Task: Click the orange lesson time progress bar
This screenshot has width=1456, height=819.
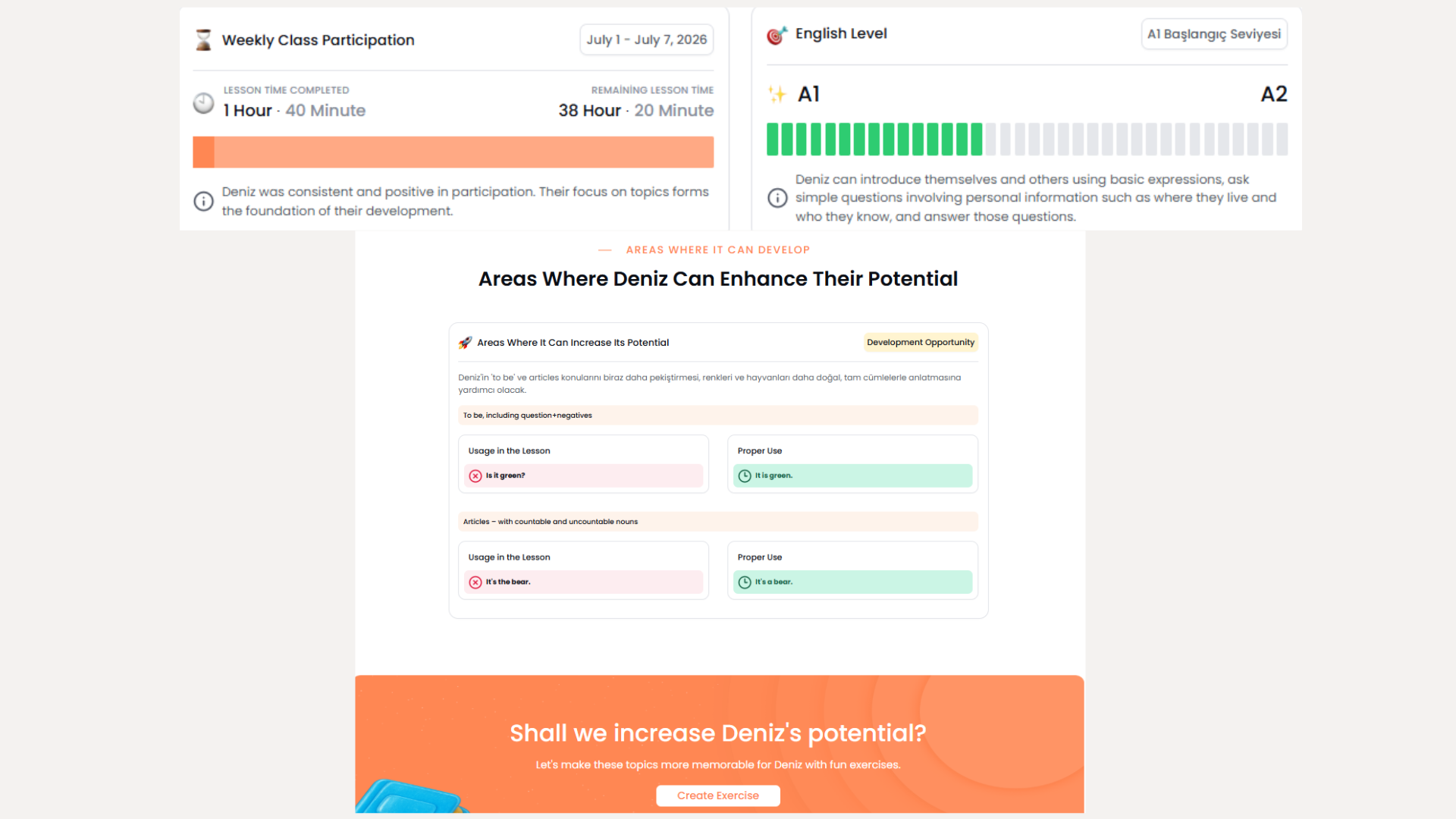Action: (453, 152)
